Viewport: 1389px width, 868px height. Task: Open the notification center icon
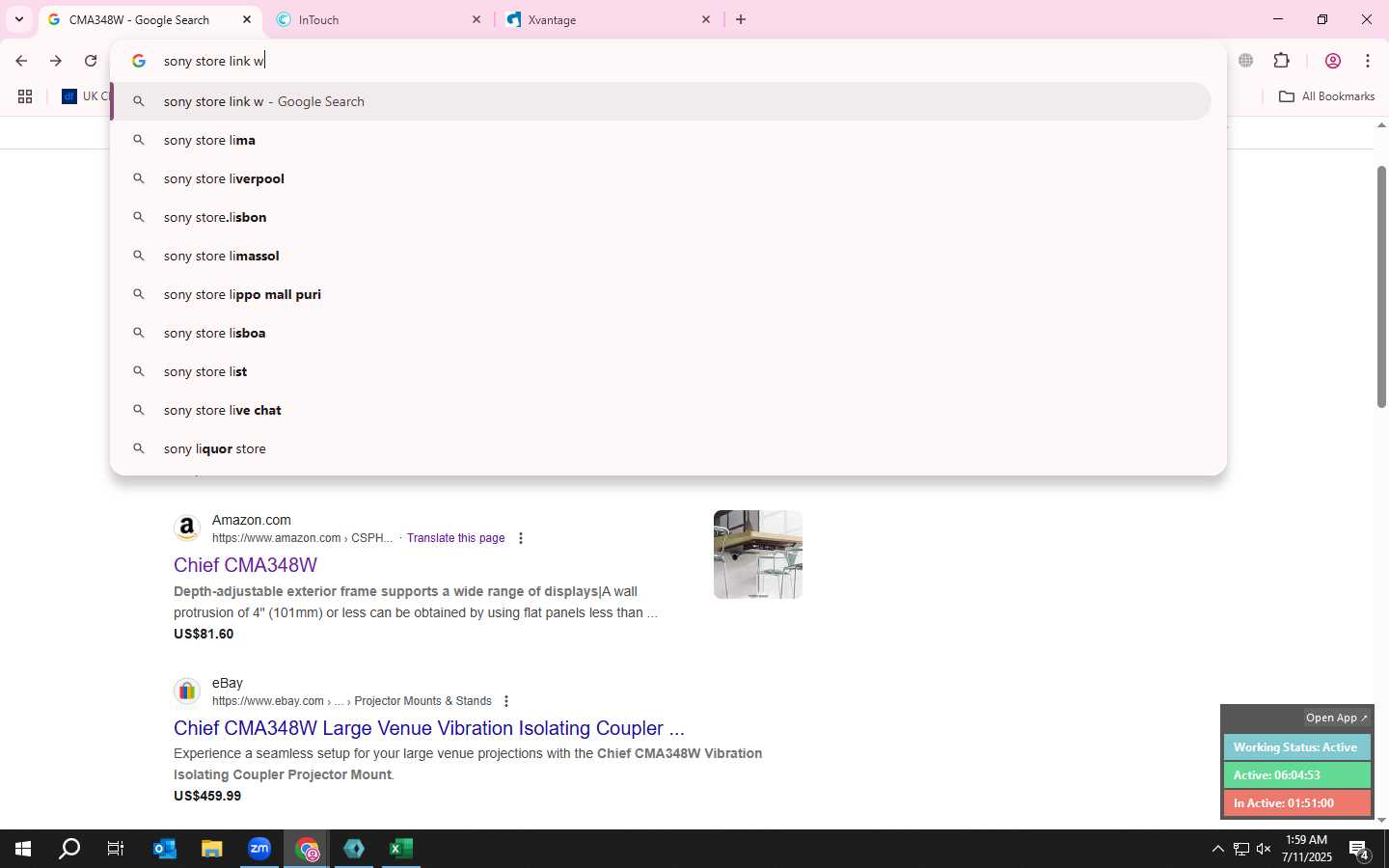pyautogui.click(x=1360, y=851)
